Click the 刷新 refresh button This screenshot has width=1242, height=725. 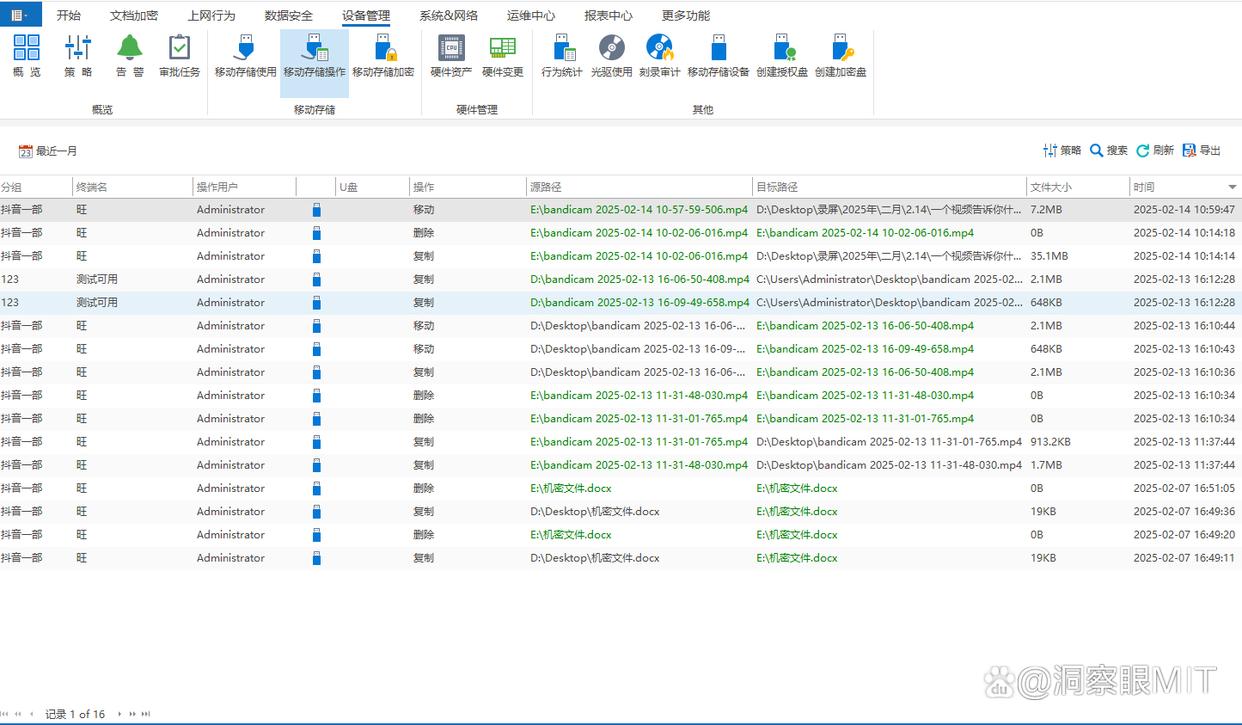pos(1155,150)
